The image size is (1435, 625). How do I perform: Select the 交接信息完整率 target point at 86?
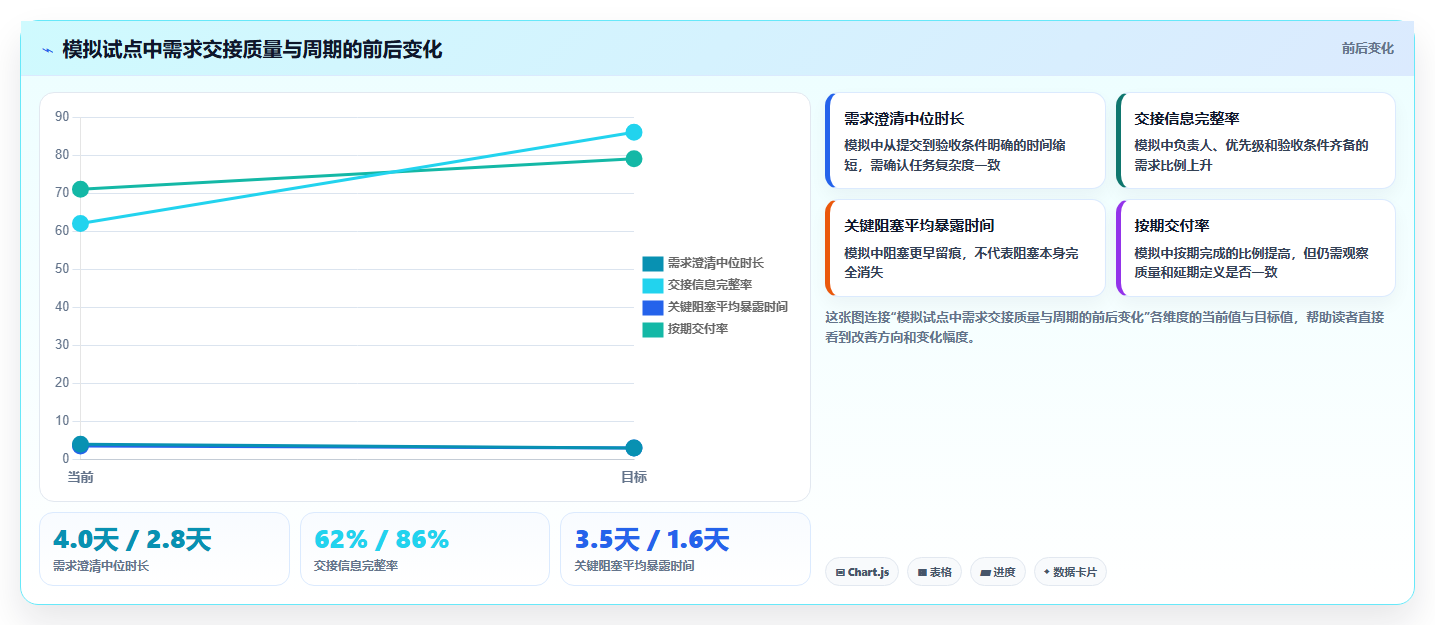634,132
